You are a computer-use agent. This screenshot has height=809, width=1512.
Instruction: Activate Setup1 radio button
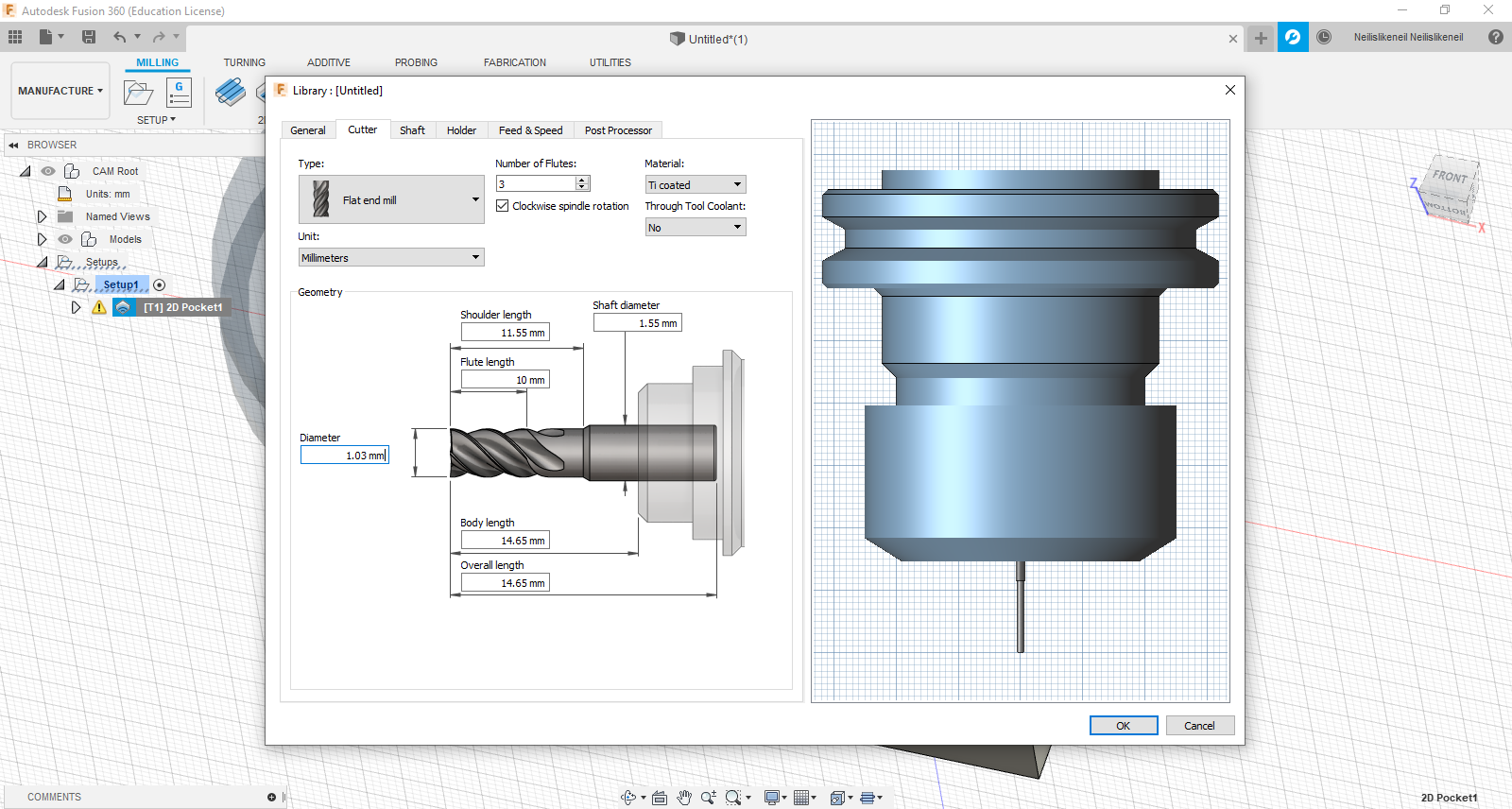pyautogui.click(x=159, y=284)
